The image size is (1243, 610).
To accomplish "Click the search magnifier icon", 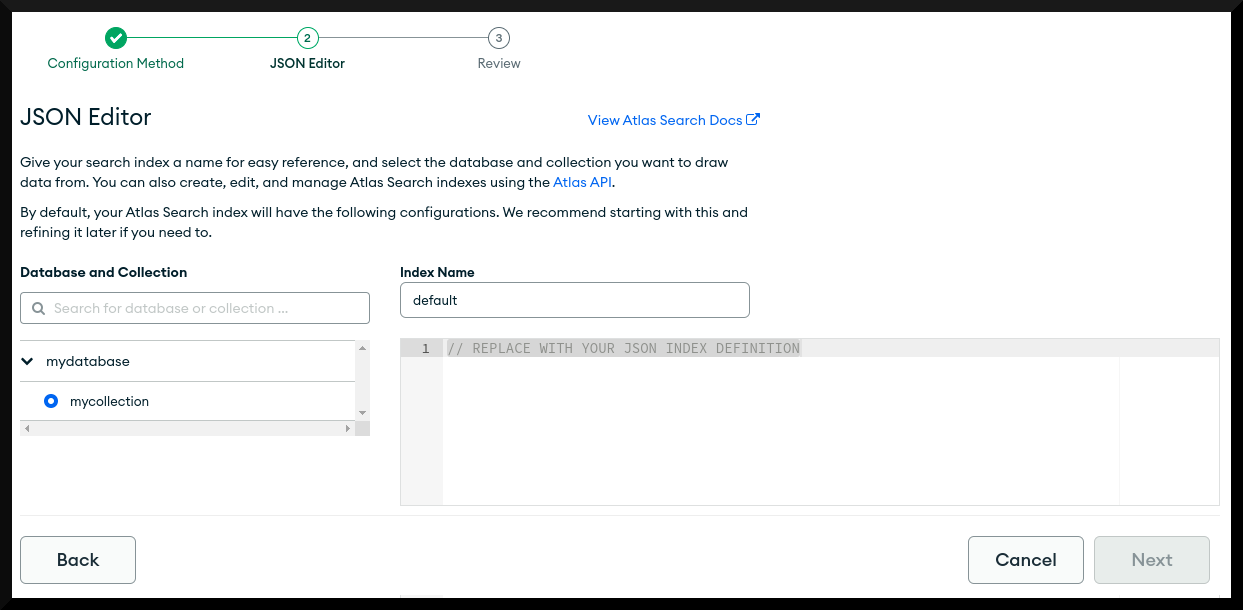I will pyautogui.click(x=38, y=307).
